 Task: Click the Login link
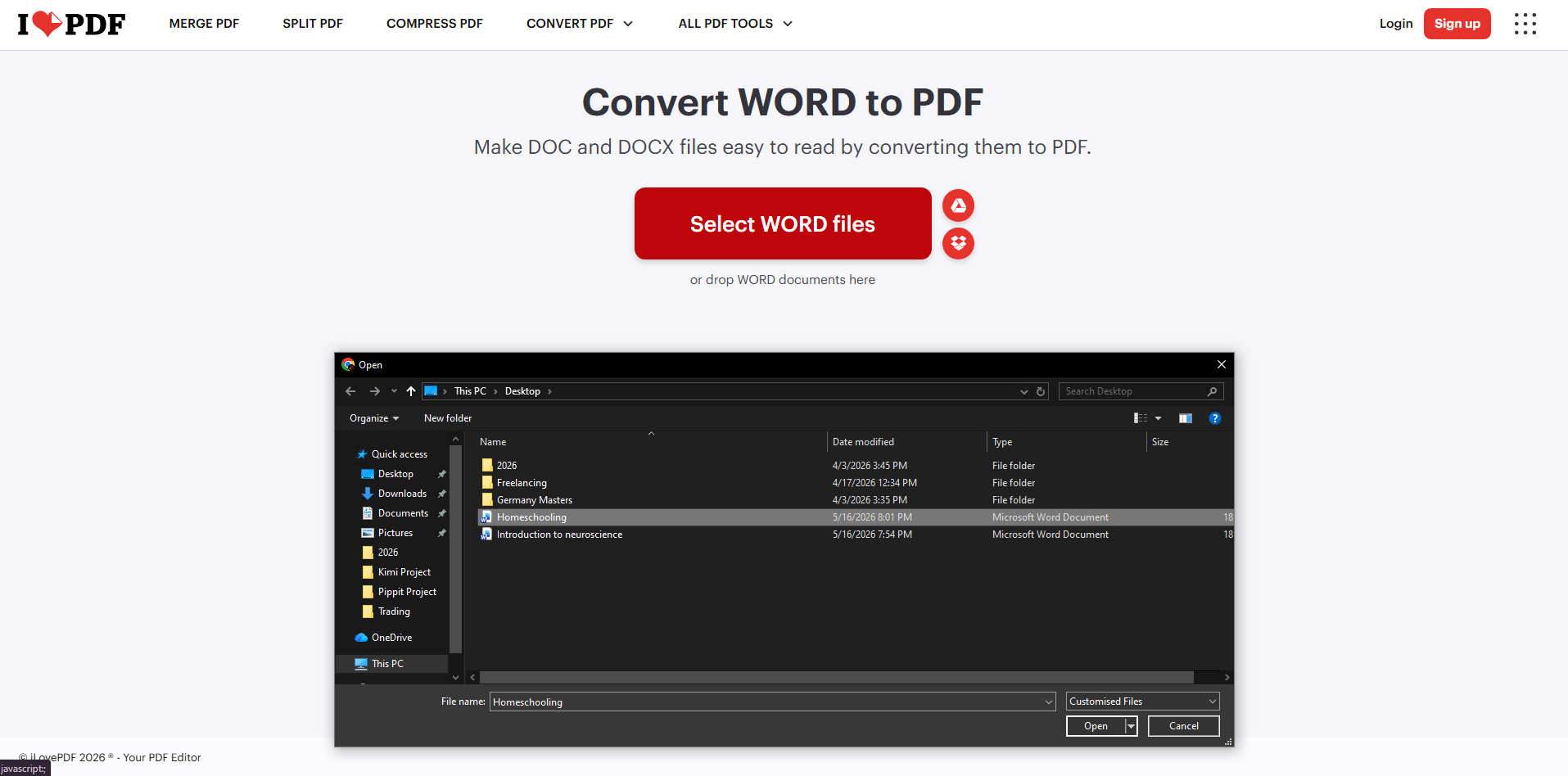click(1396, 24)
